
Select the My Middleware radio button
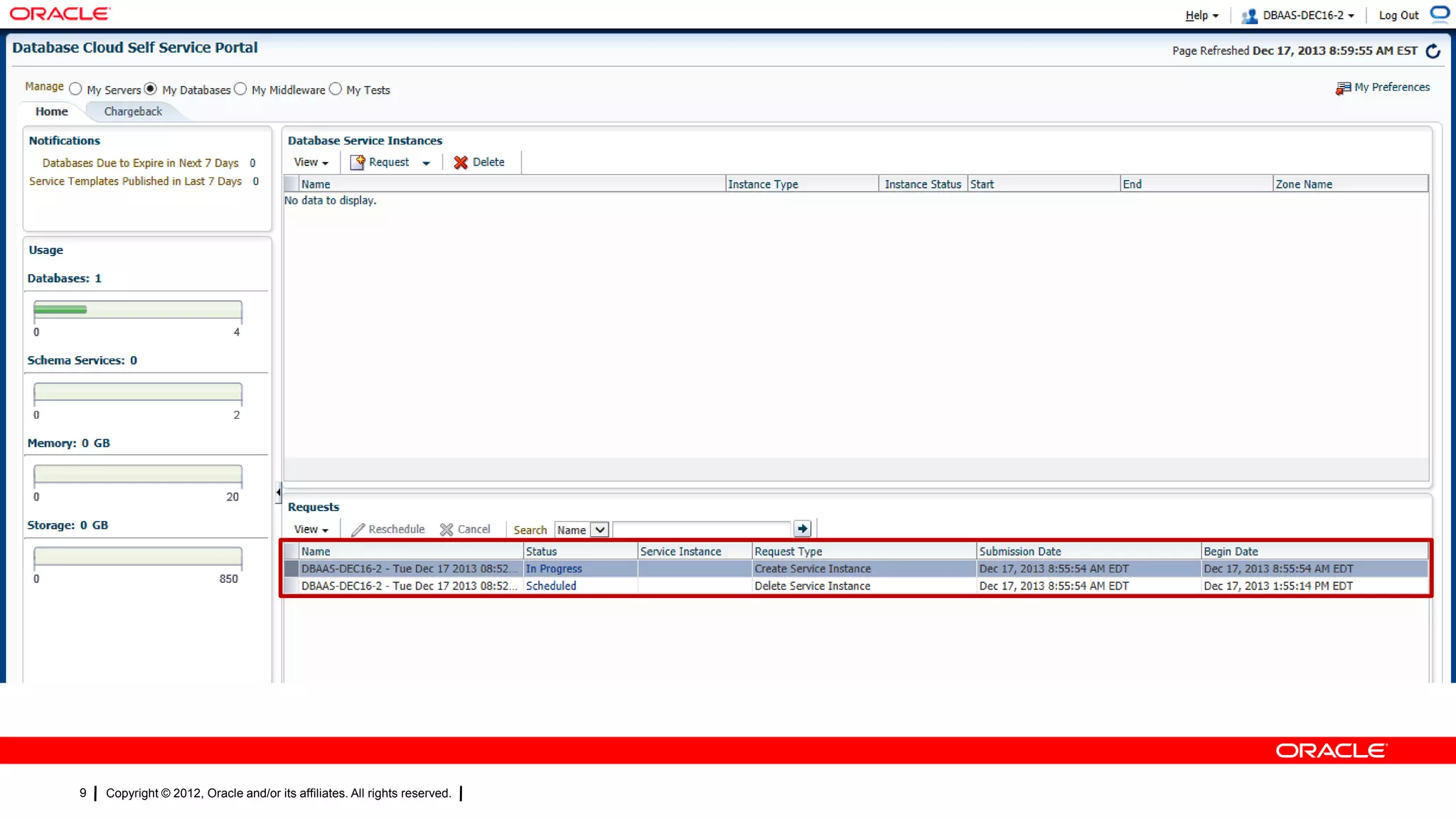[x=240, y=89]
